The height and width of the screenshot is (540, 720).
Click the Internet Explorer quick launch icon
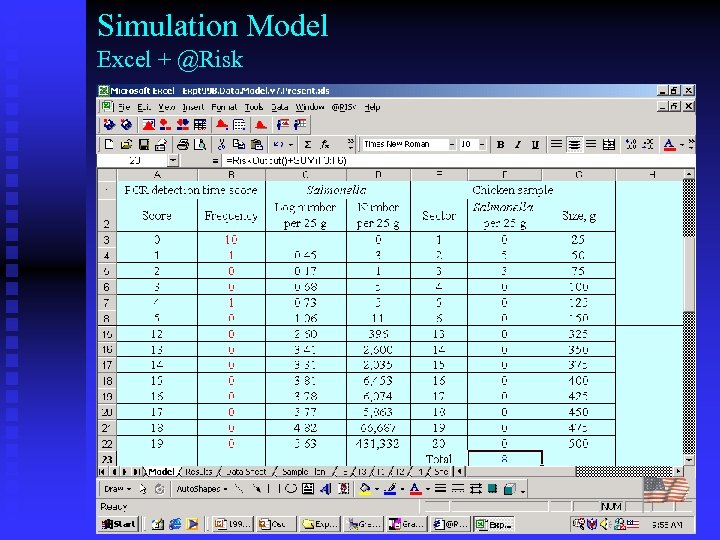pos(175,524)
